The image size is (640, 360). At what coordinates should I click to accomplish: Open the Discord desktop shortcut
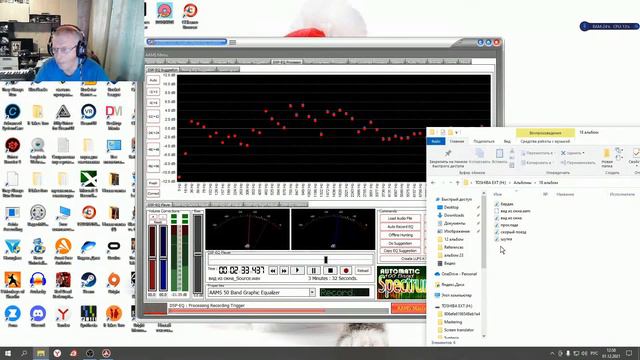click(x=38, y=316)
